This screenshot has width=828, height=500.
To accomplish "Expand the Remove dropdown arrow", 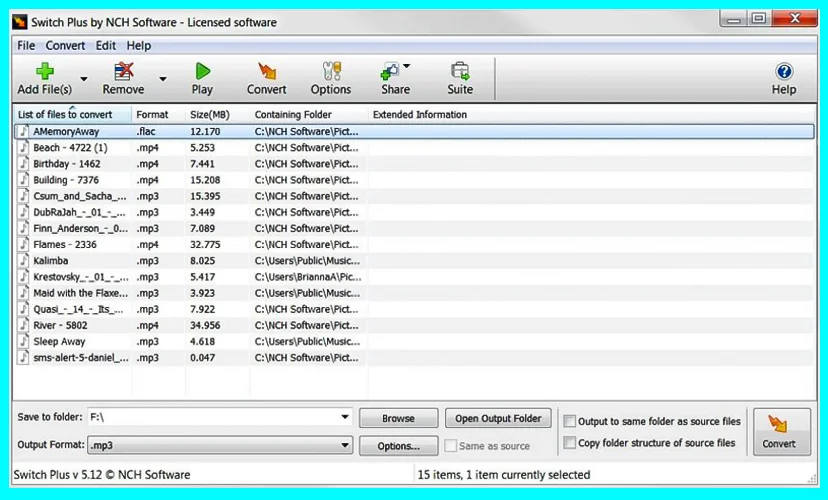I will tap(163, 79).
